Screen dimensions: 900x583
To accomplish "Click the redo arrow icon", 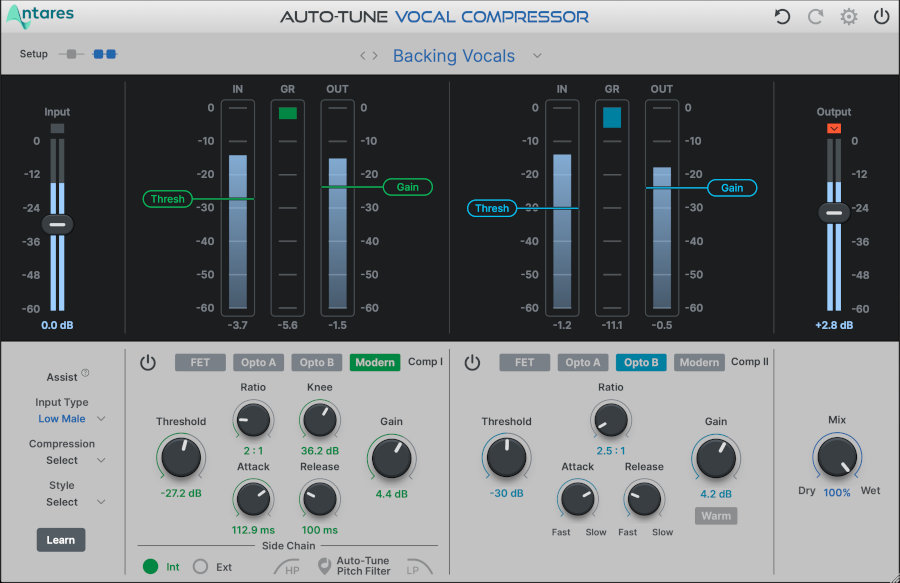I will pyautogui.click(x=814, y=16).
